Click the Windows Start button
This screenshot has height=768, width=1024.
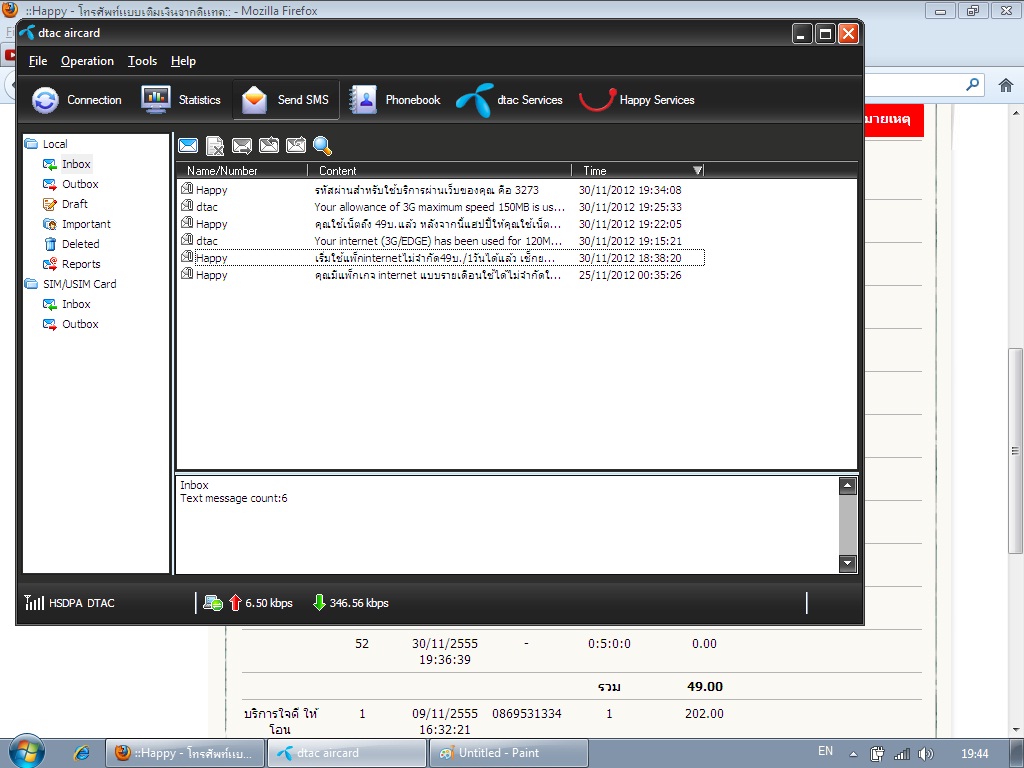coord(27,752)
